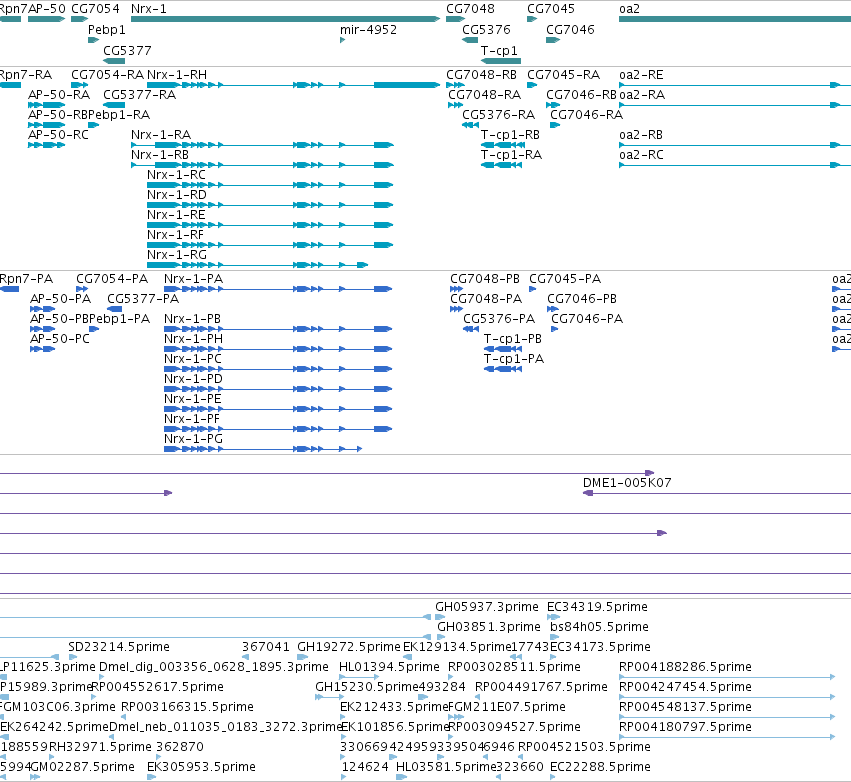Click the T-cp1 gene label

pos(499,50)
